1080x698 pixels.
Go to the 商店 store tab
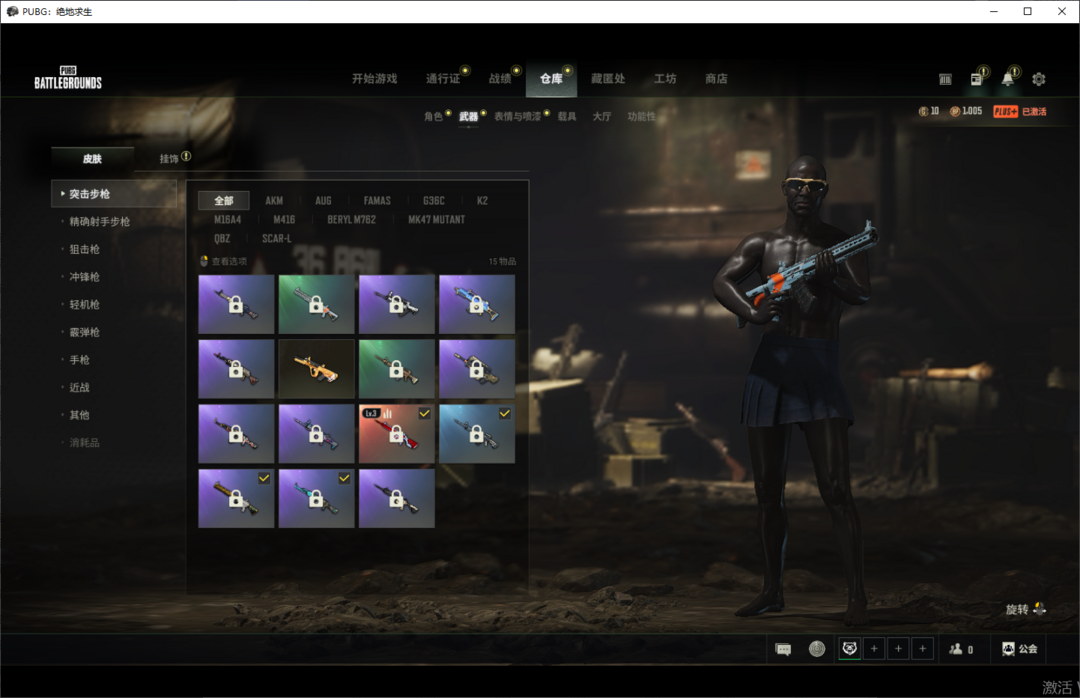coord(716,79)
